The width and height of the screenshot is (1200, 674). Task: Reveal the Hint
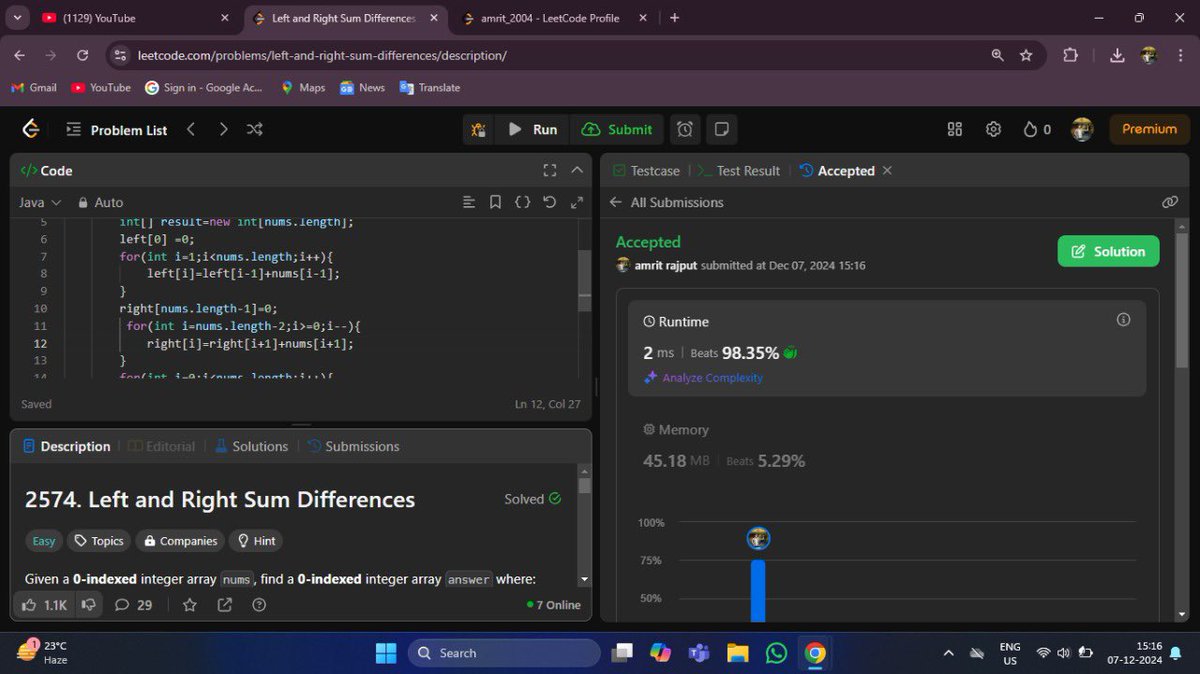pyautogui.click(x=256, y=541)
